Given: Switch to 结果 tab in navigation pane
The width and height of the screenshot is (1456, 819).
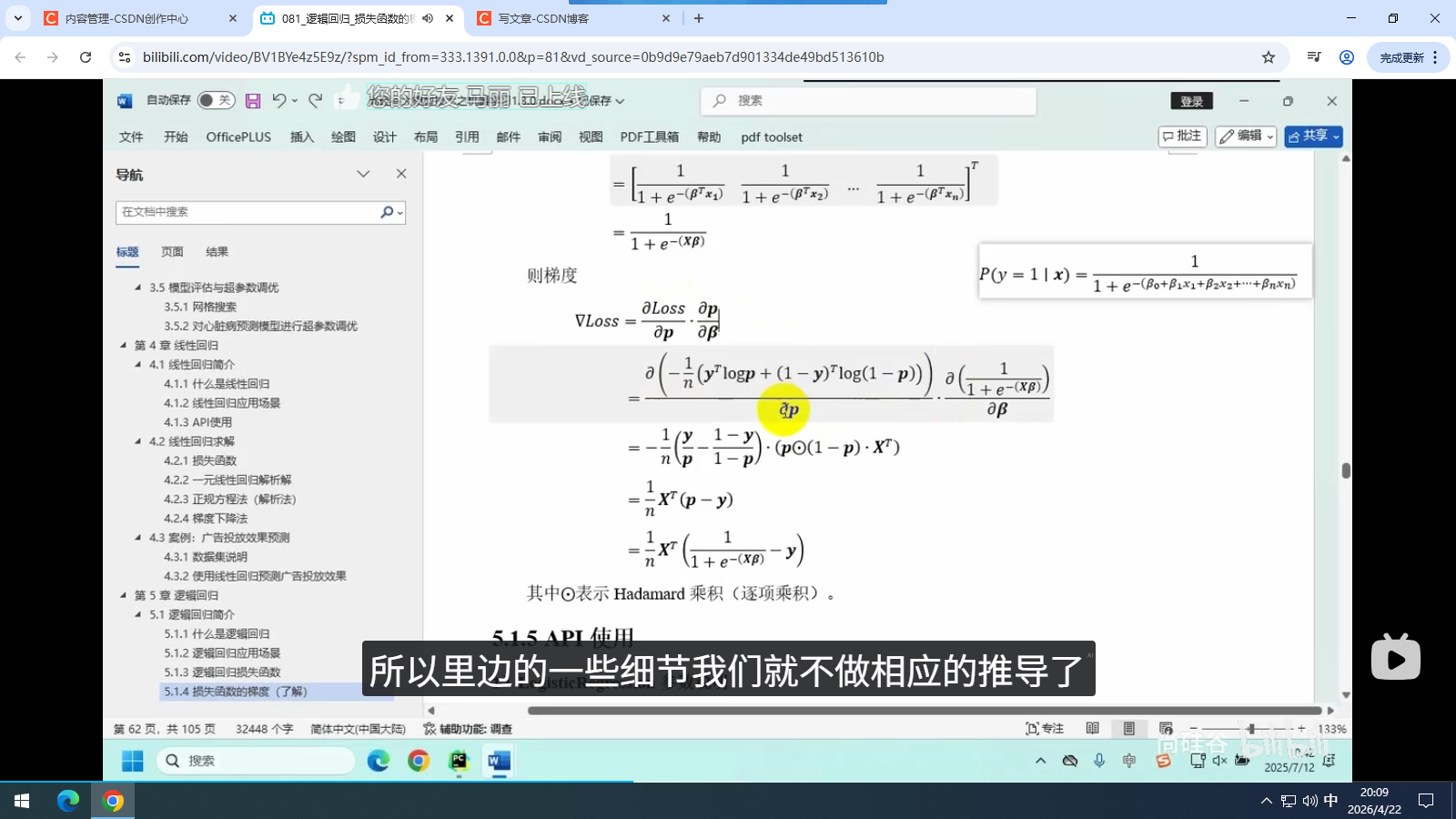Looking at the screenshot, I should 217,252.
